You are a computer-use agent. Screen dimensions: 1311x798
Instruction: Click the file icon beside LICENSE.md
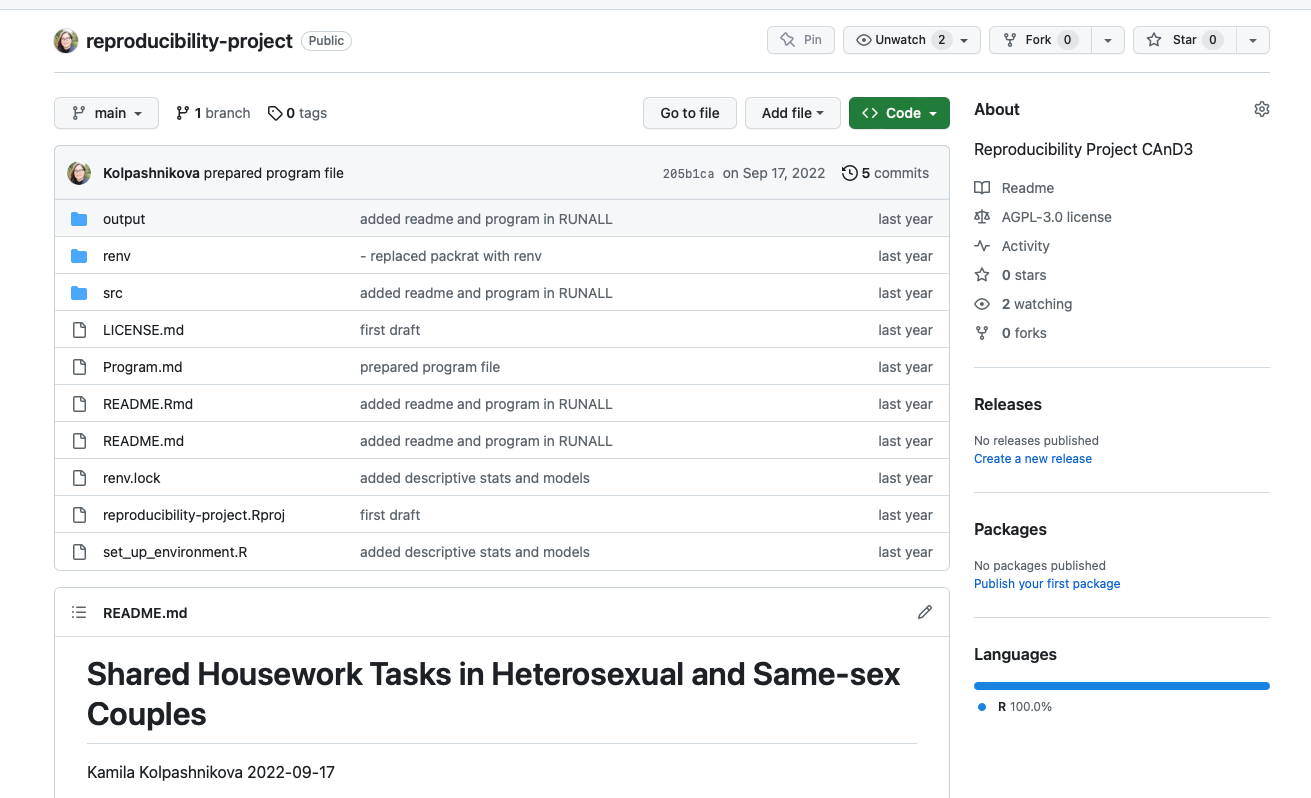79,330
